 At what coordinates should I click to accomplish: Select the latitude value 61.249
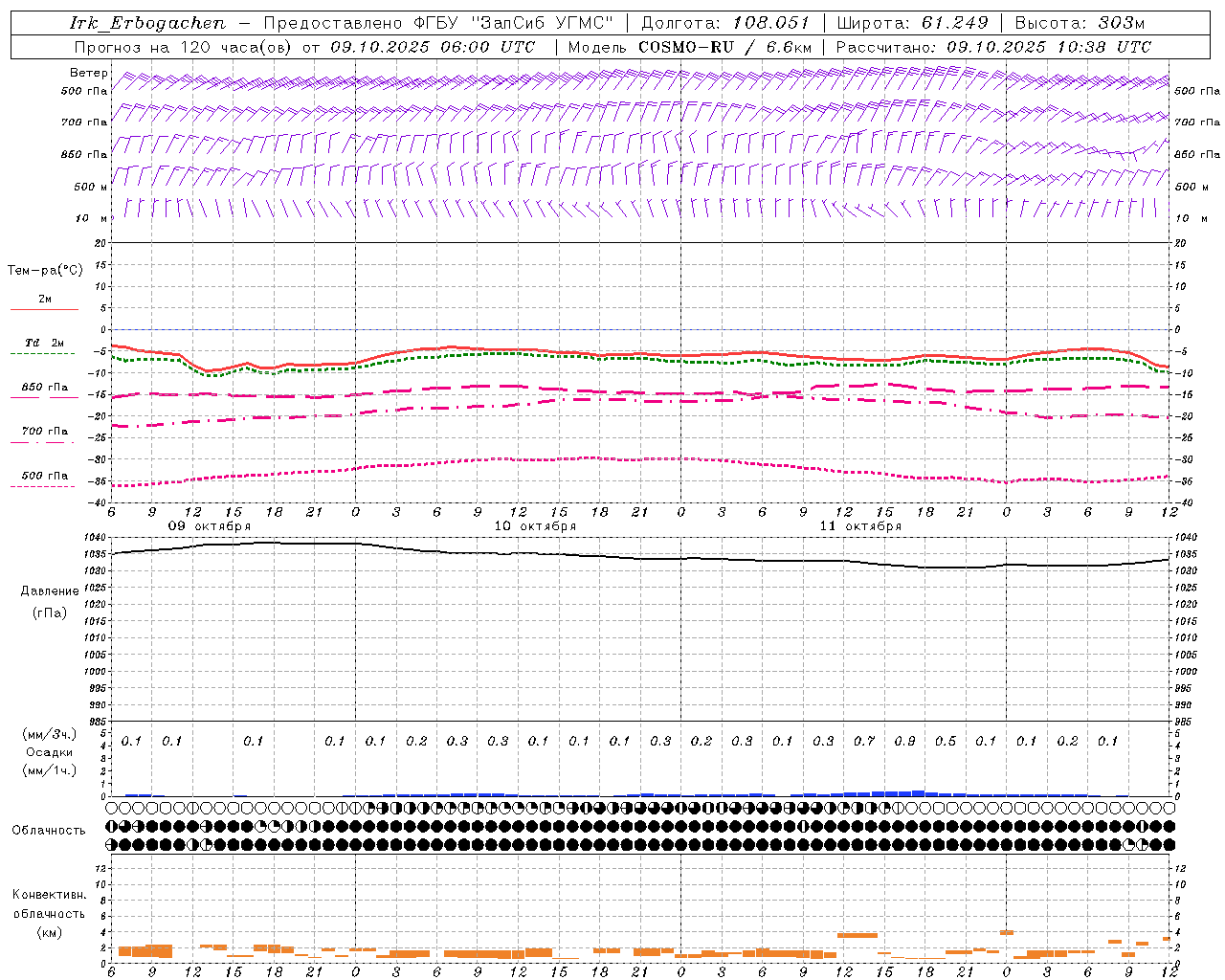click(x=954, y=23)
